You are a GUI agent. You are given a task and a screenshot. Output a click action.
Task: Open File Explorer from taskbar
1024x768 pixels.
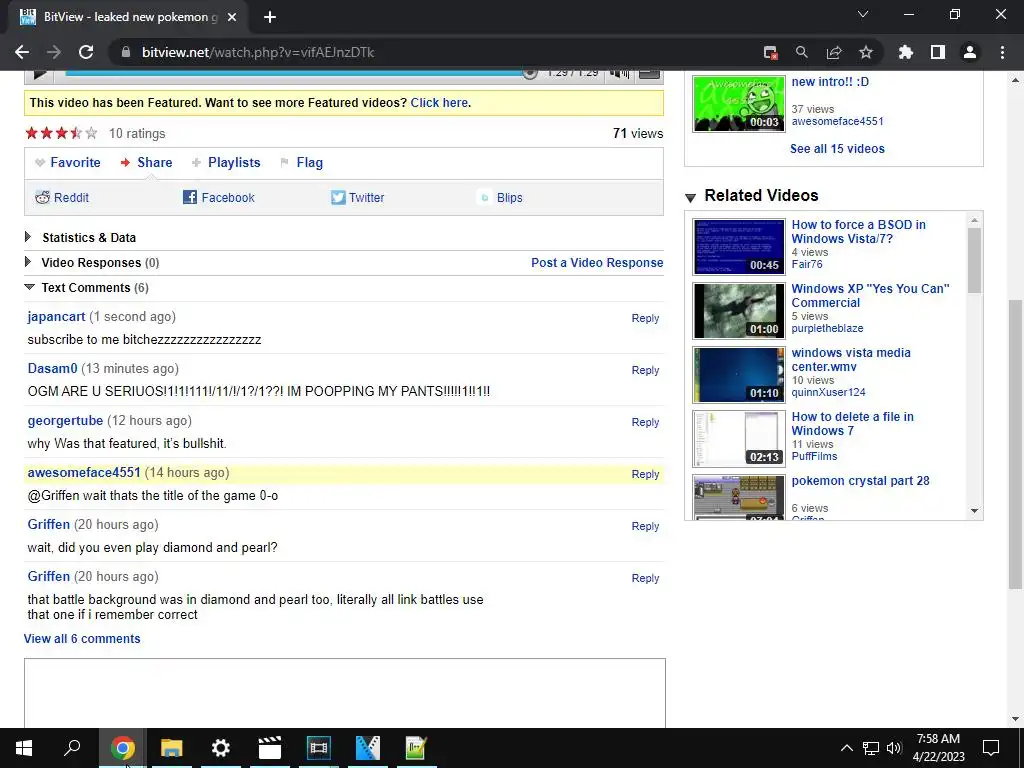coord(172,748)
